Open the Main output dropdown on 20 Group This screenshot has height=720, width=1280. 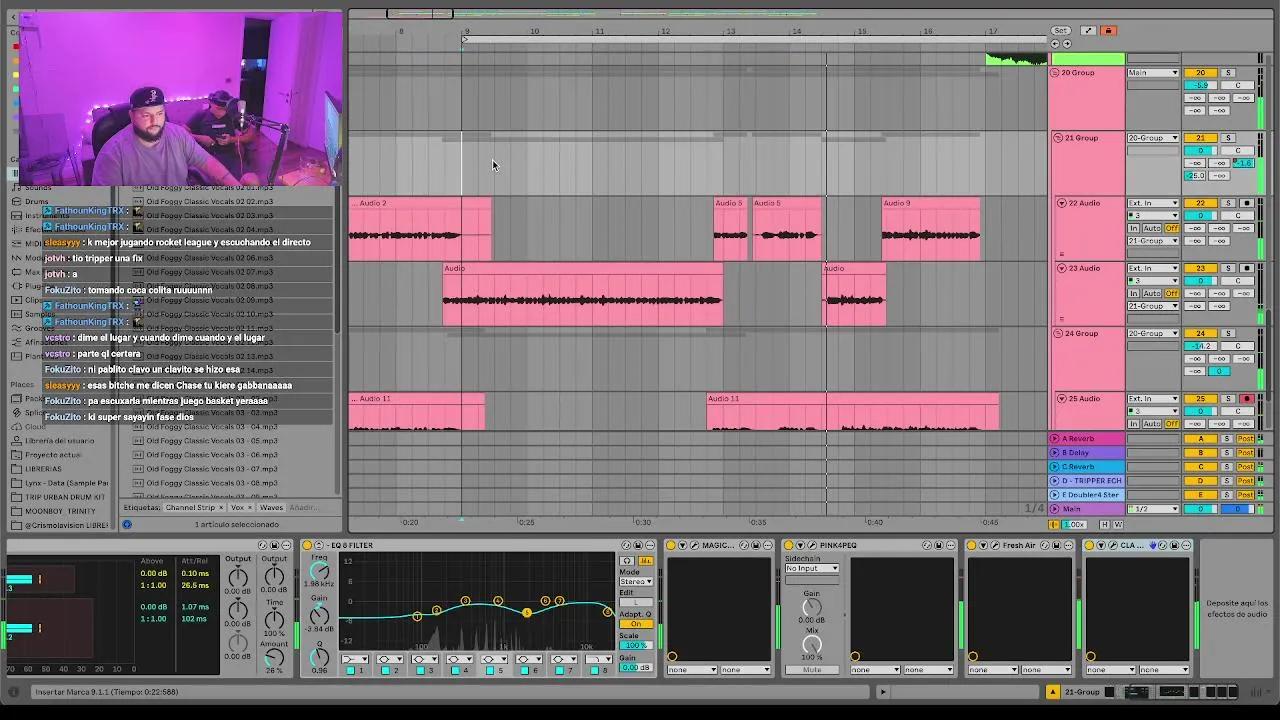click(1153, 72)
